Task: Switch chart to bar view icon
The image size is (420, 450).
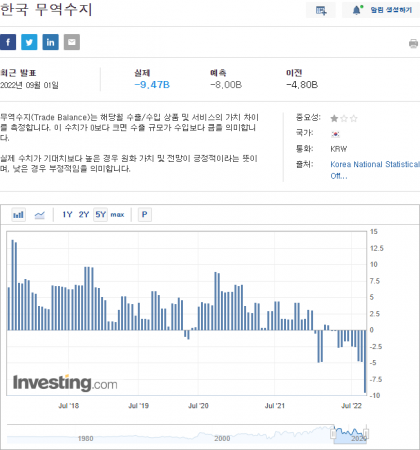Action: pyautogui.click(x=18, y=215)
